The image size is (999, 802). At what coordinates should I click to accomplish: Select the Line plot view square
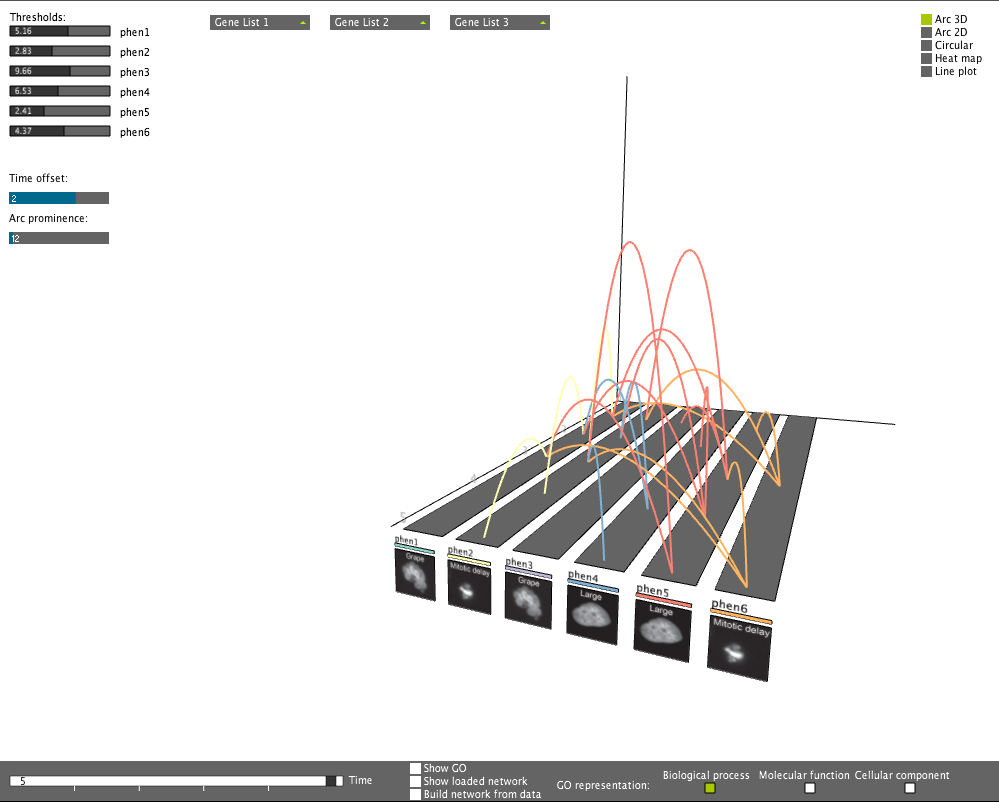[x=926, y=71]
